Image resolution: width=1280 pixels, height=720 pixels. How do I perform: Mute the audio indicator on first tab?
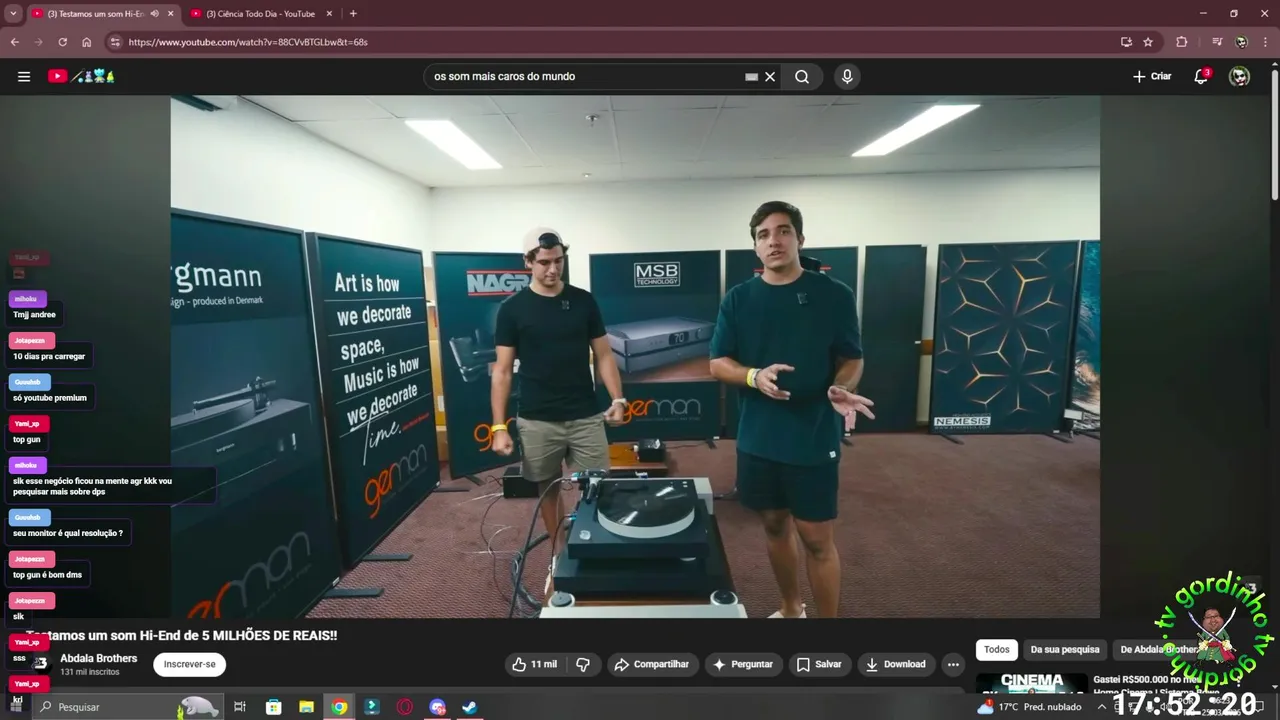[x=154, y=14]
